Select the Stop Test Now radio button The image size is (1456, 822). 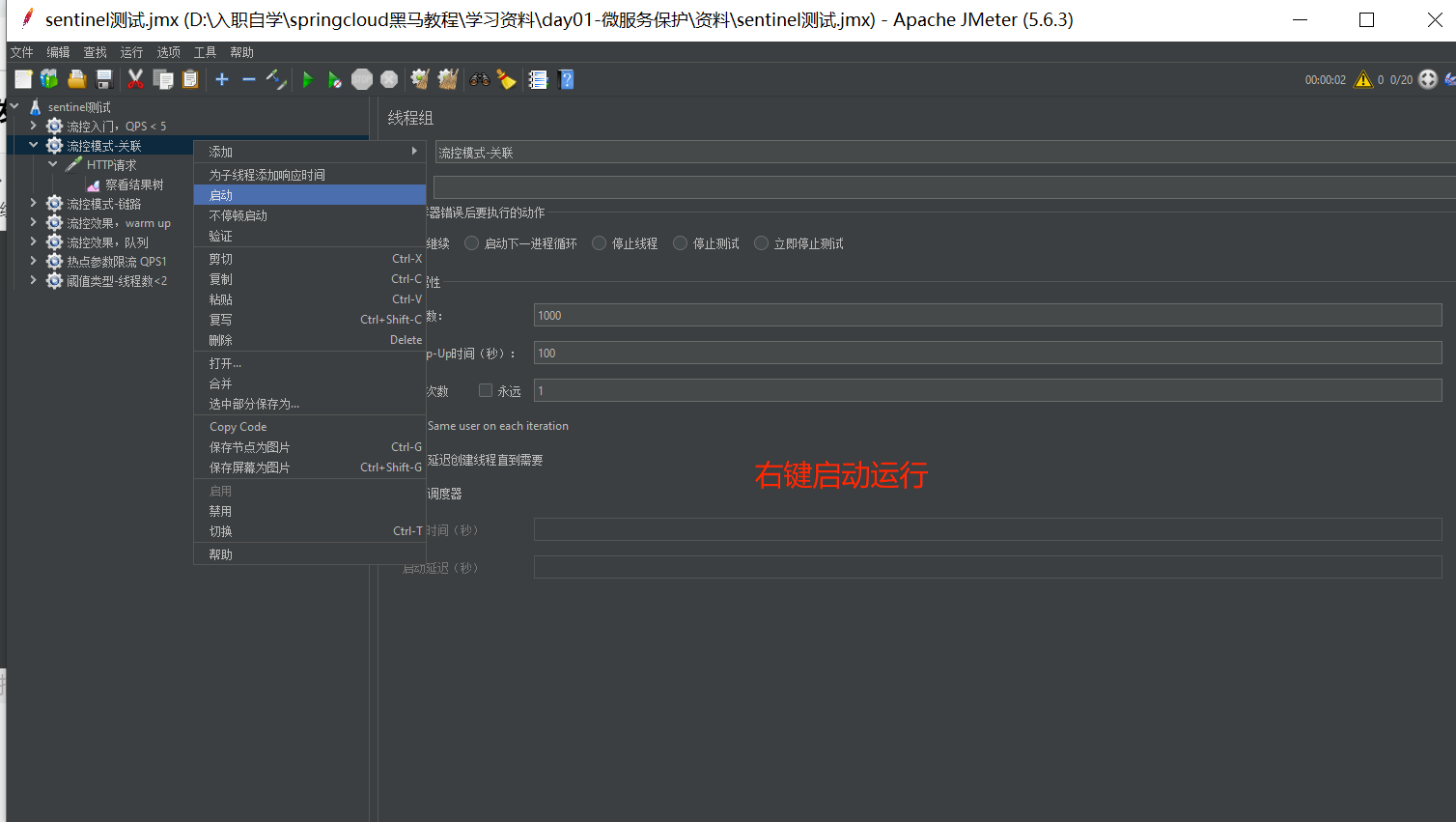(761, 243)
